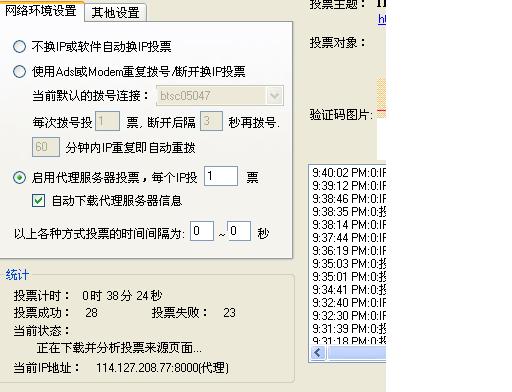Click the 分钟内IP重复即自动重拨 label
Image resolution: width=512 pixels, height=392 pixels.
pyautogui.click(x=130, y=147)
